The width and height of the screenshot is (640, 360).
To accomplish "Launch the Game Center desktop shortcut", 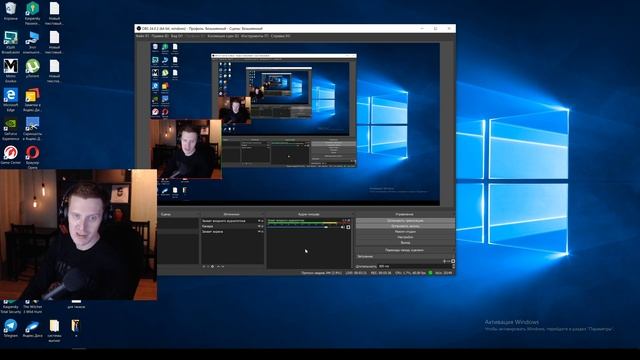I will pyautogui.click(x=11, y=155).
